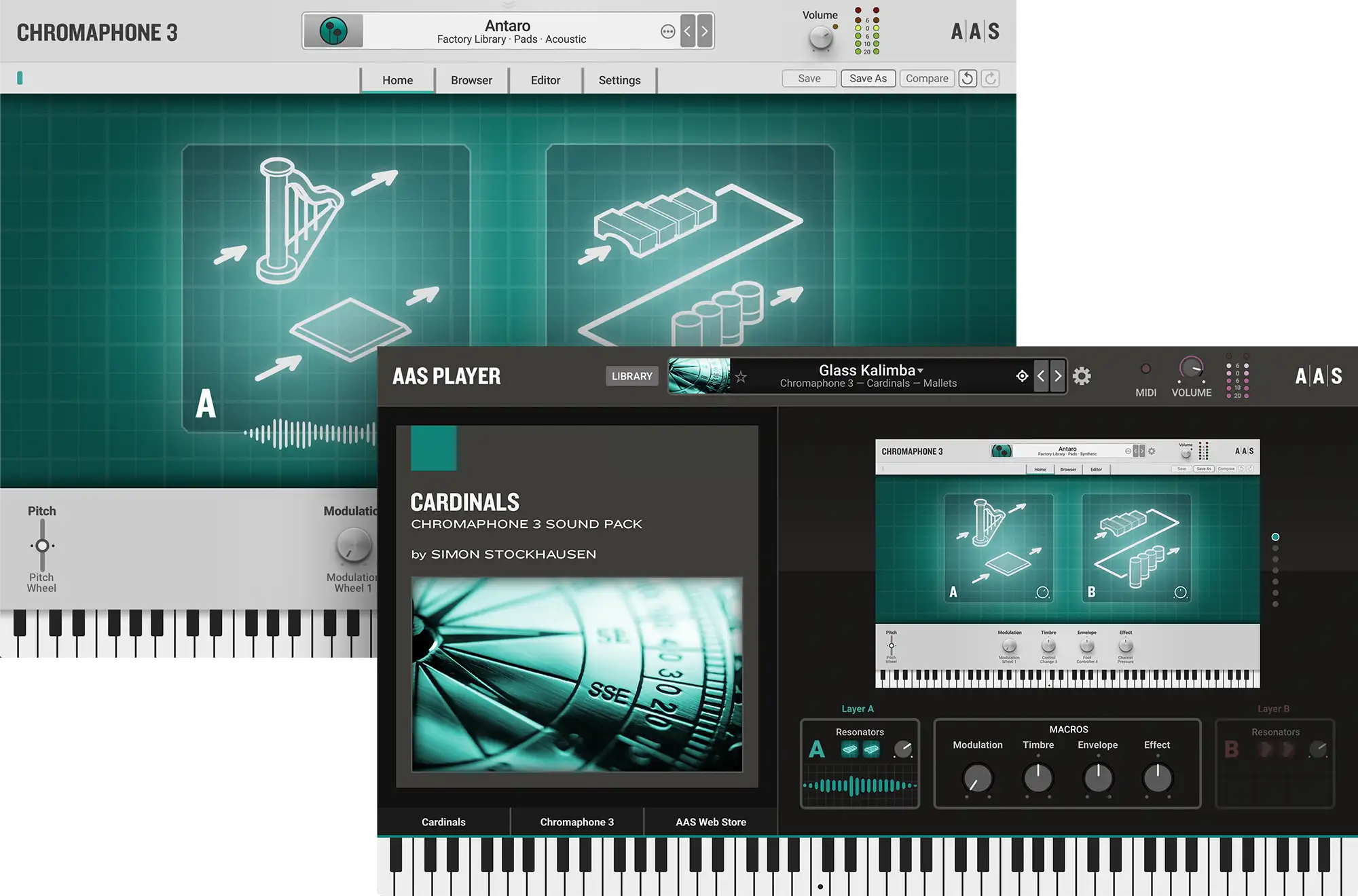Go to previous preset in Chromaphone 3

pos(688,31)
